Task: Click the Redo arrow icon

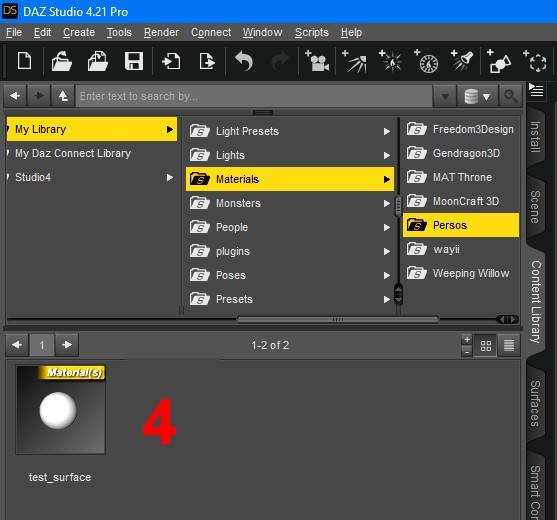Action: pyautogui.click(x=280, y=61)
